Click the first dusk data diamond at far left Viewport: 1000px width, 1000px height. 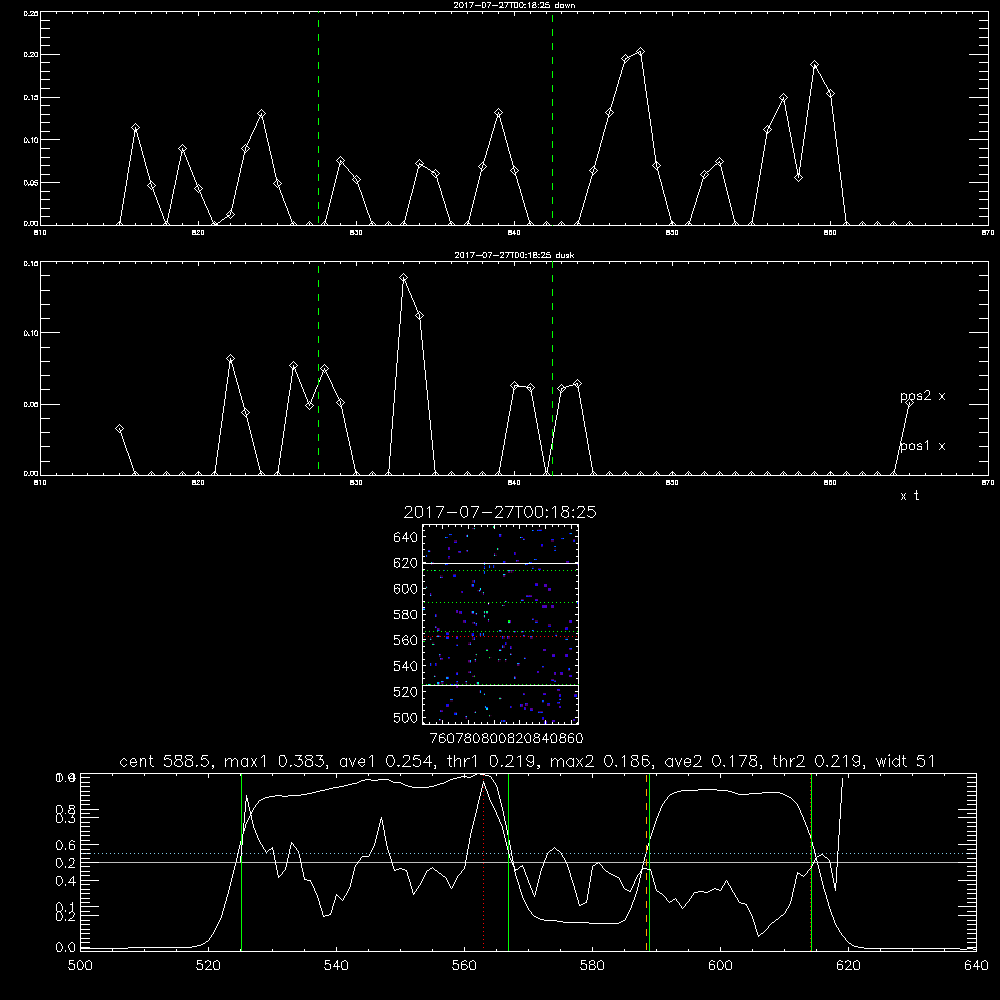(119, 429)
